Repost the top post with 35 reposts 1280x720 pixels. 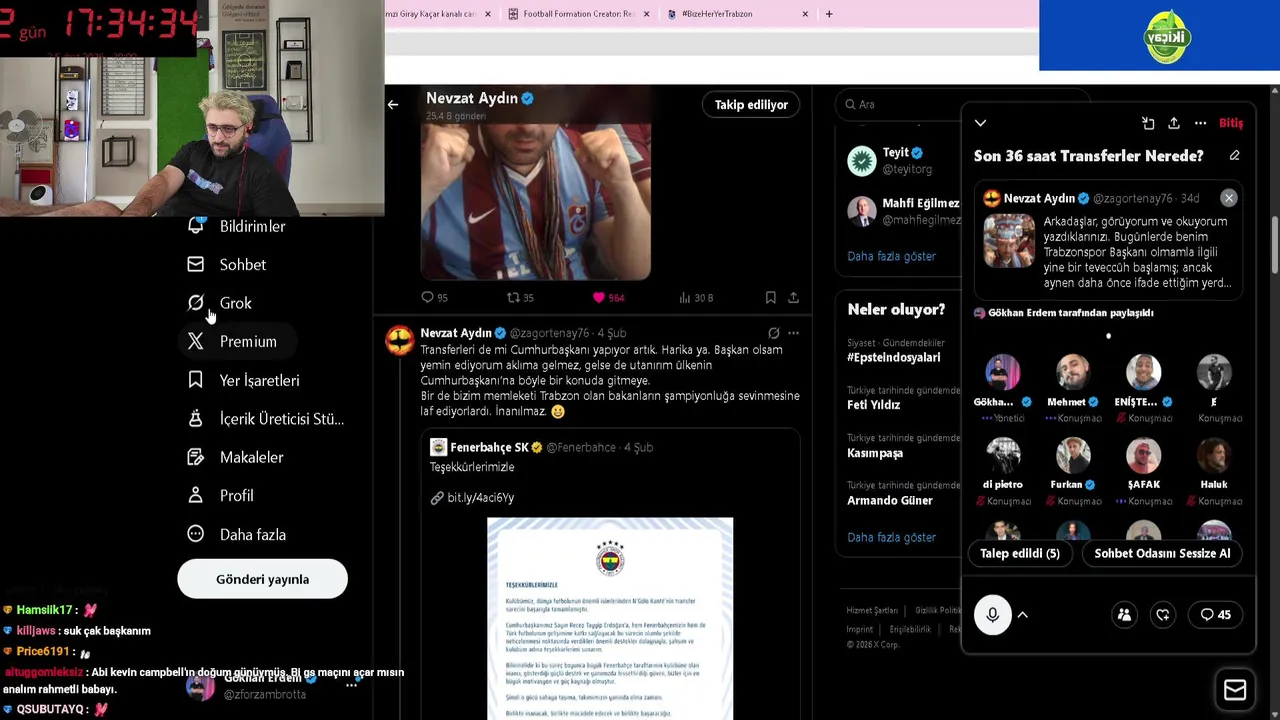520,297
